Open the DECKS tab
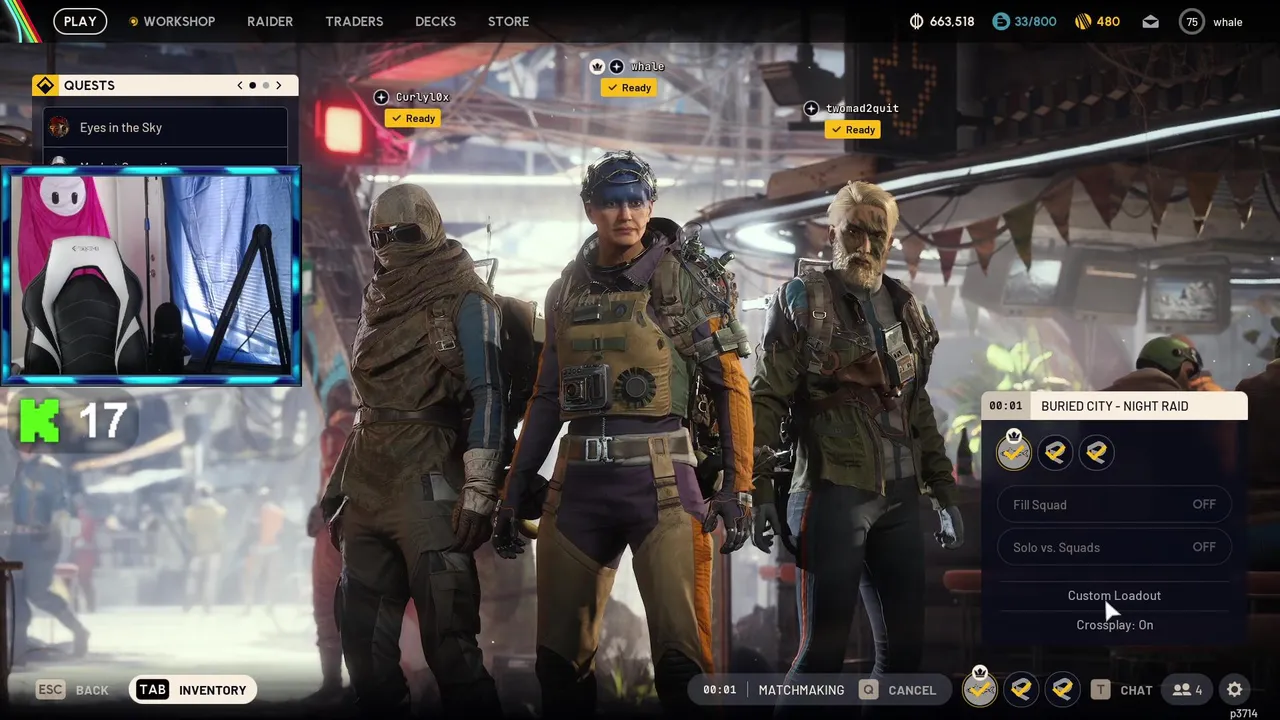The image size is (1280, 720). (x=435, y=21)
